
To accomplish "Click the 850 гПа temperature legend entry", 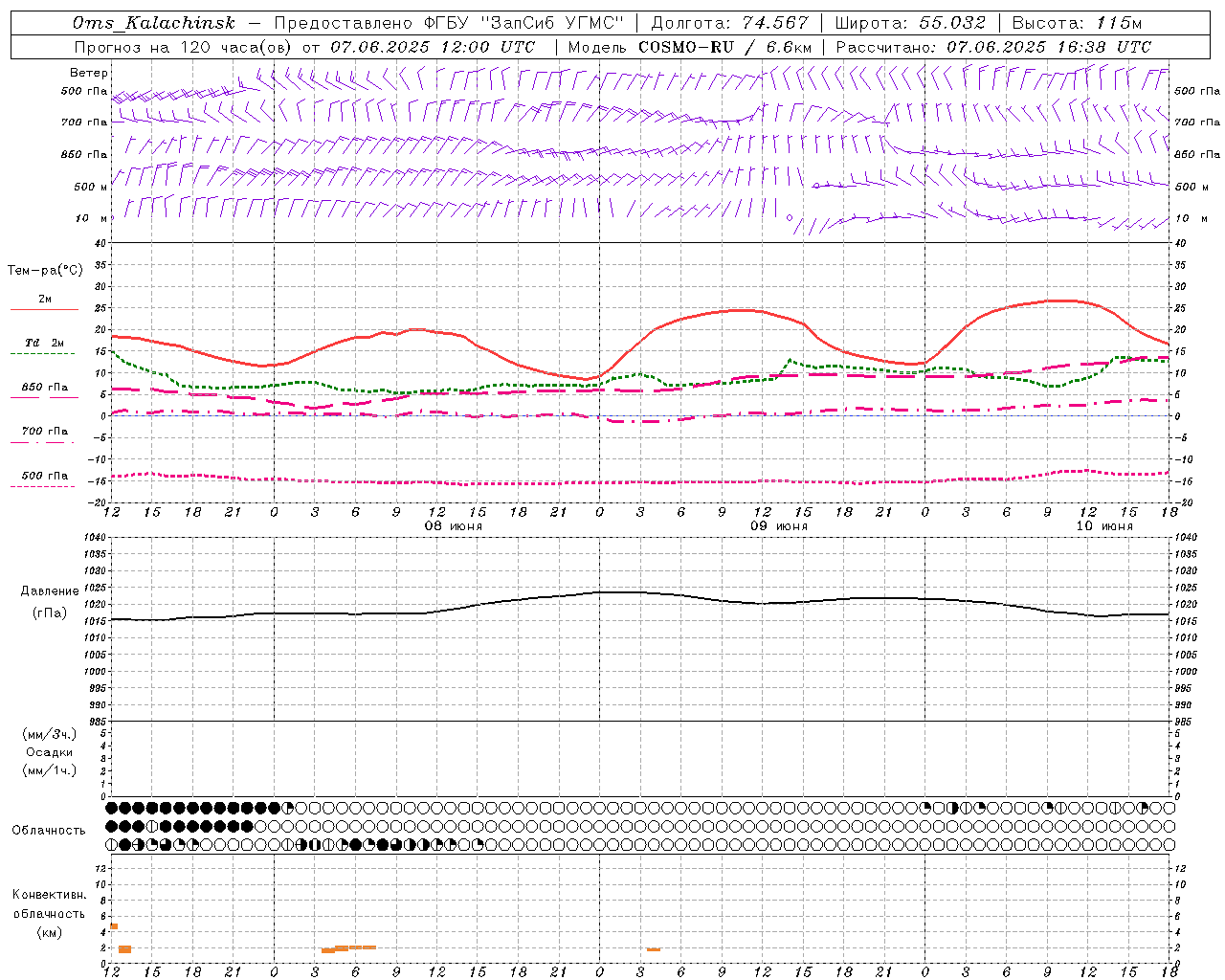I will (x=45, y=388).
